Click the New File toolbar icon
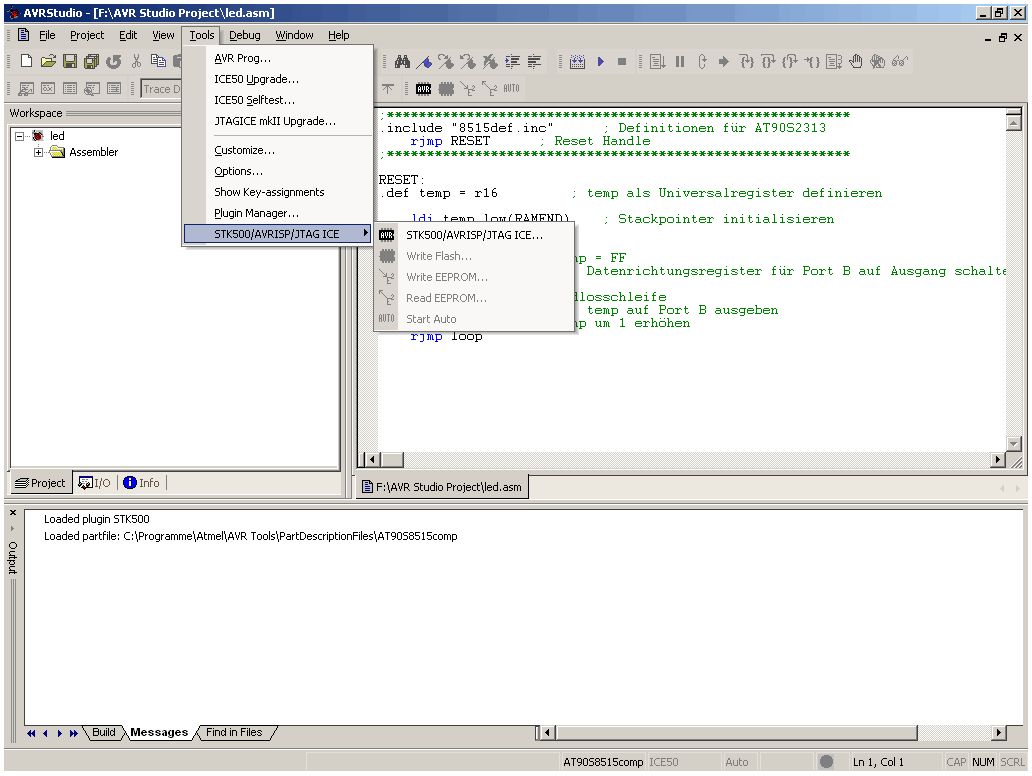This screenshot has height=776, width=1032. [26, 62]
